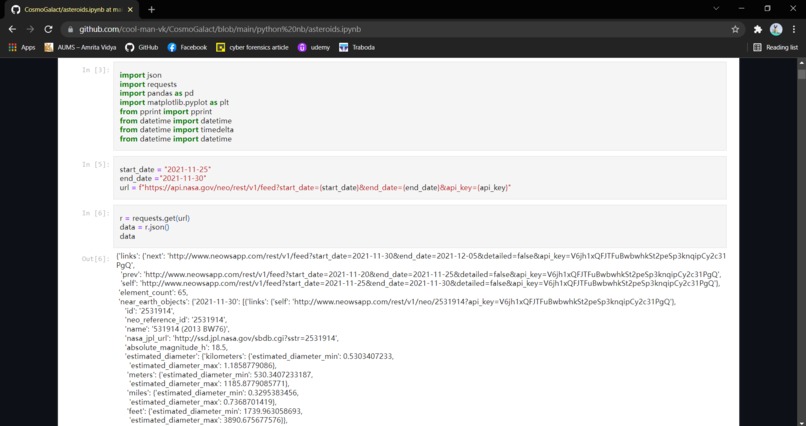This screenshot has height=426, width=806.
Task: Select the CosmoGalact/asteroids.ipynb browser tab
Action: pos(71,10)
